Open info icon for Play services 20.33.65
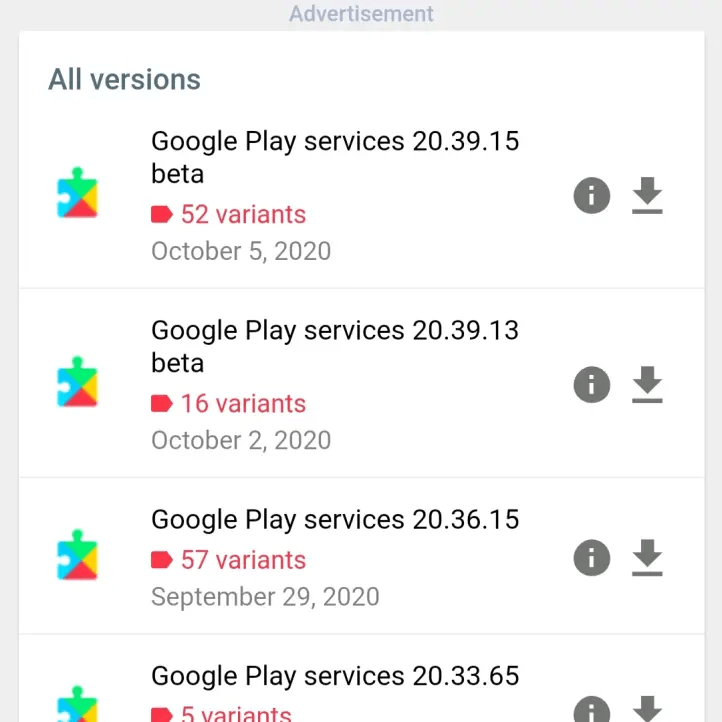 591,710
